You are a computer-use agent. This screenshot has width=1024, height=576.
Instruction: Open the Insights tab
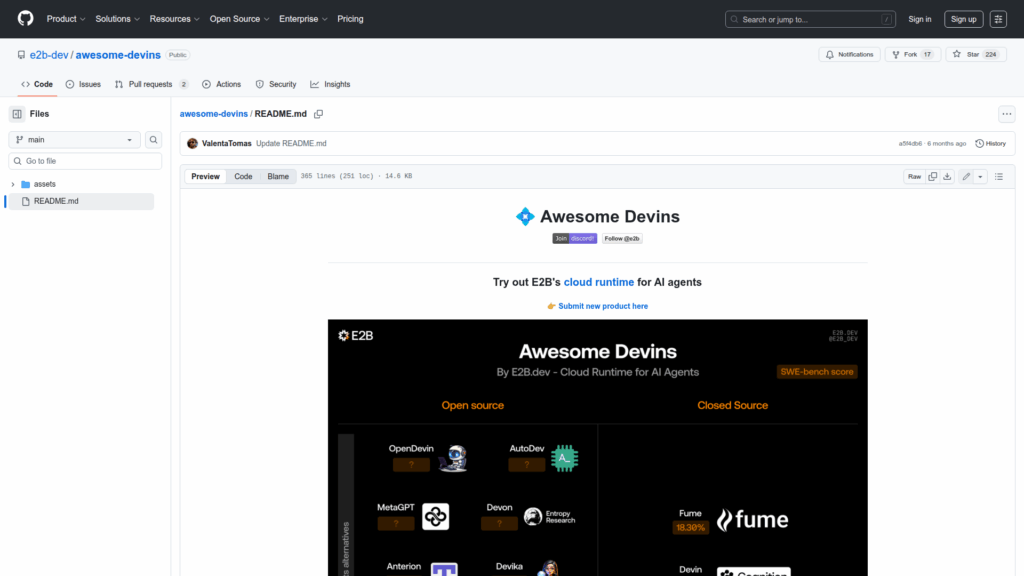point(330,84)
